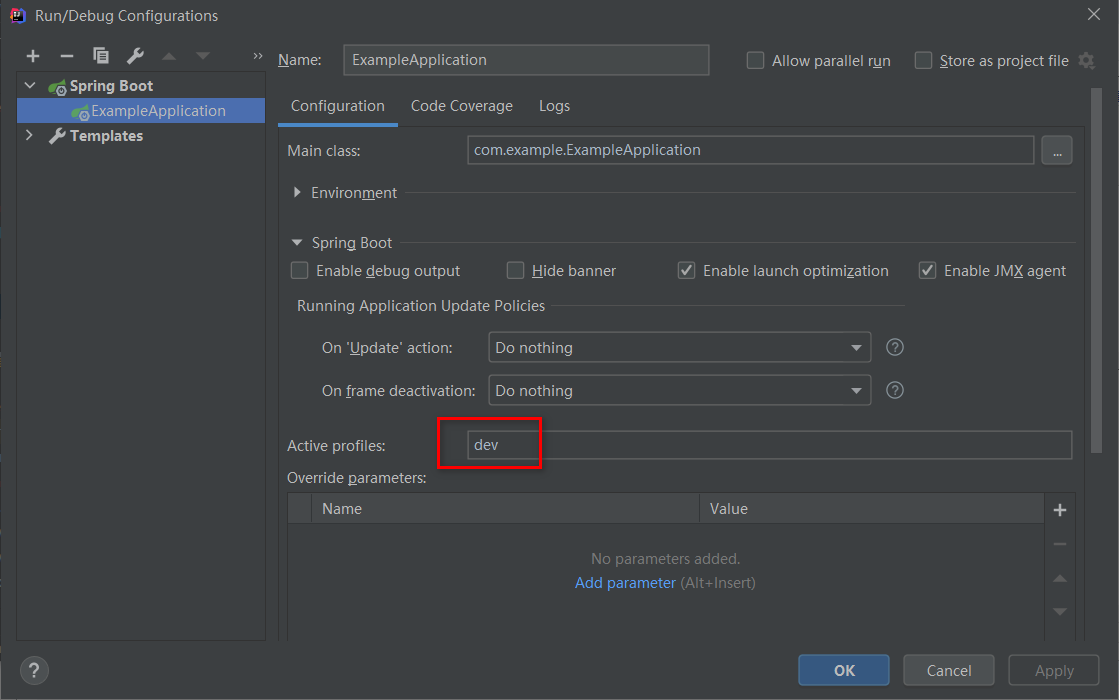Uncheck Enable launch optimization
This screenshot has width=1119, height=700.
686,270
